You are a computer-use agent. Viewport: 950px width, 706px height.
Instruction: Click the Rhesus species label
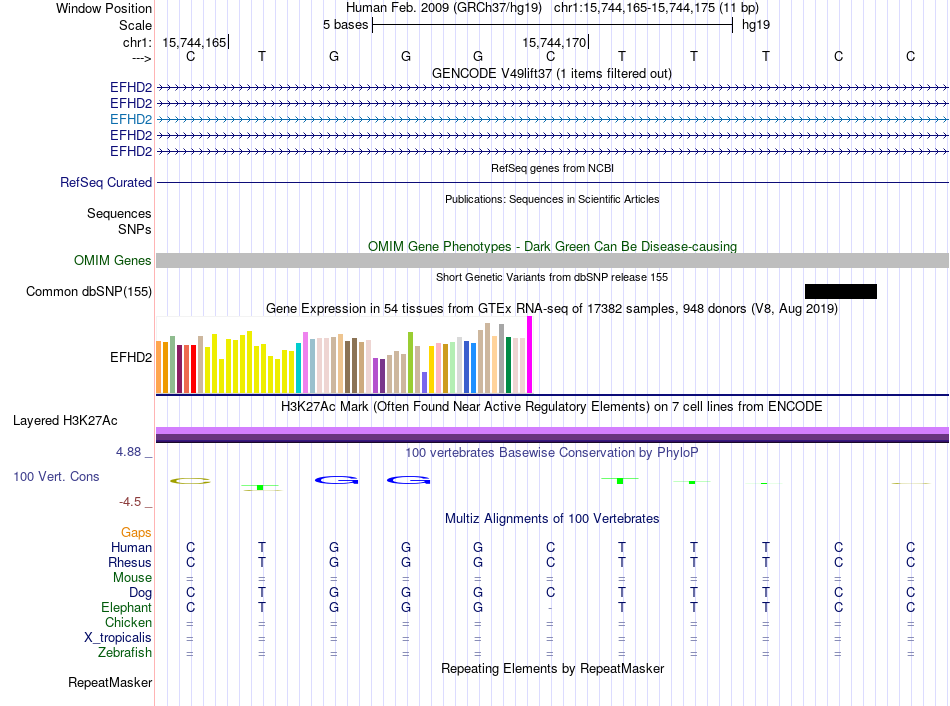coord(130,562)
